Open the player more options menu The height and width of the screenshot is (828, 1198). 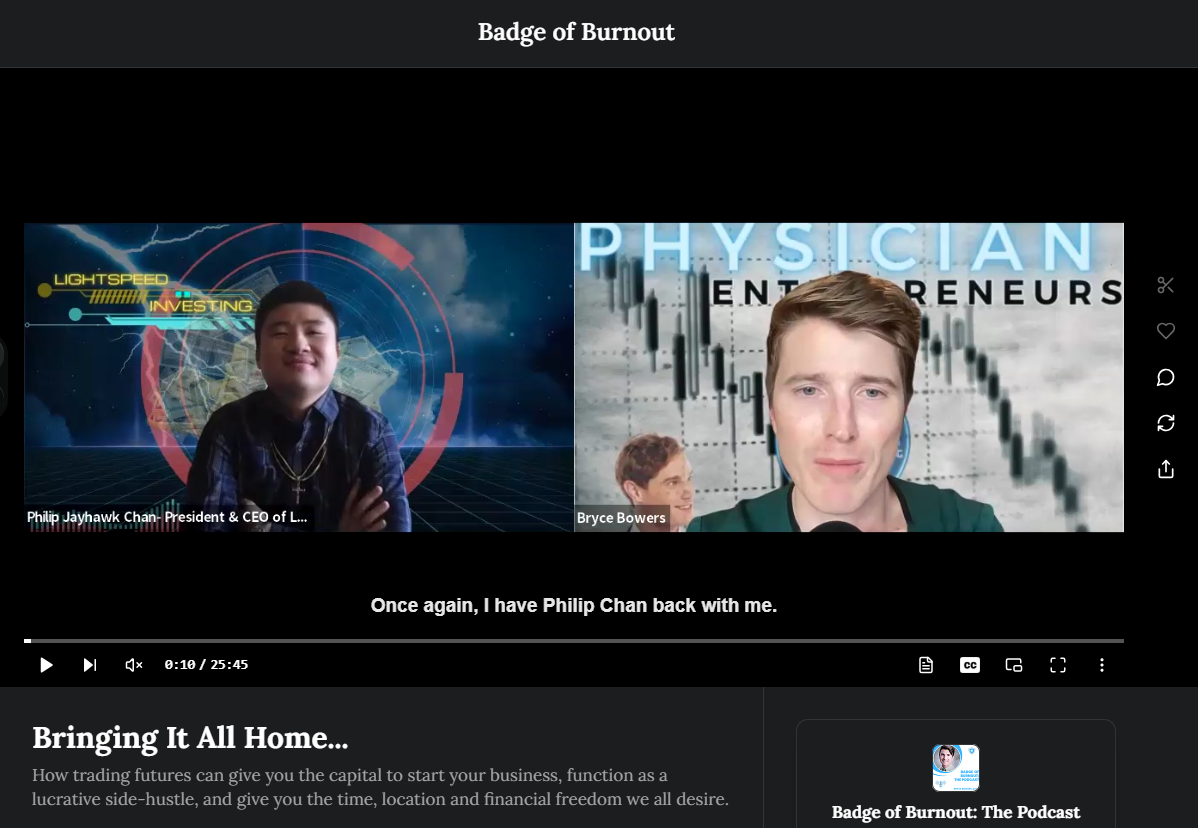[x=1101, y=665]
